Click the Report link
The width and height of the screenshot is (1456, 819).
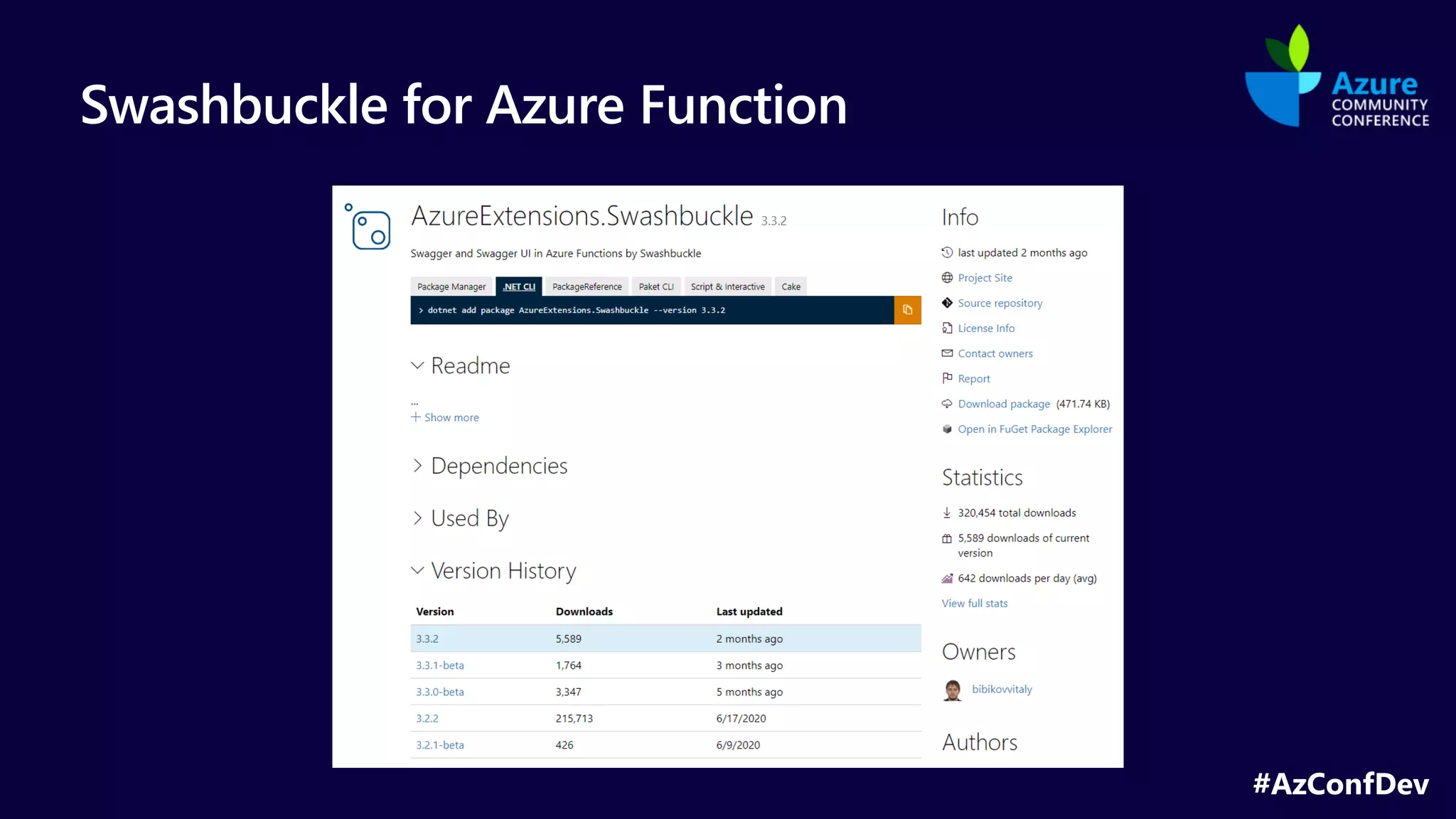click(974, 379)
